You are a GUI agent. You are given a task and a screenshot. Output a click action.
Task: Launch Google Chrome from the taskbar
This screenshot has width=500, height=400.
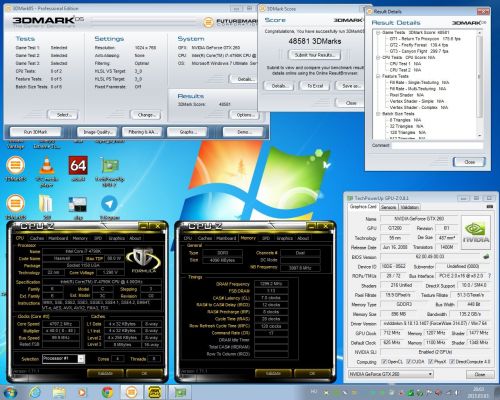(x=107, y=392)
